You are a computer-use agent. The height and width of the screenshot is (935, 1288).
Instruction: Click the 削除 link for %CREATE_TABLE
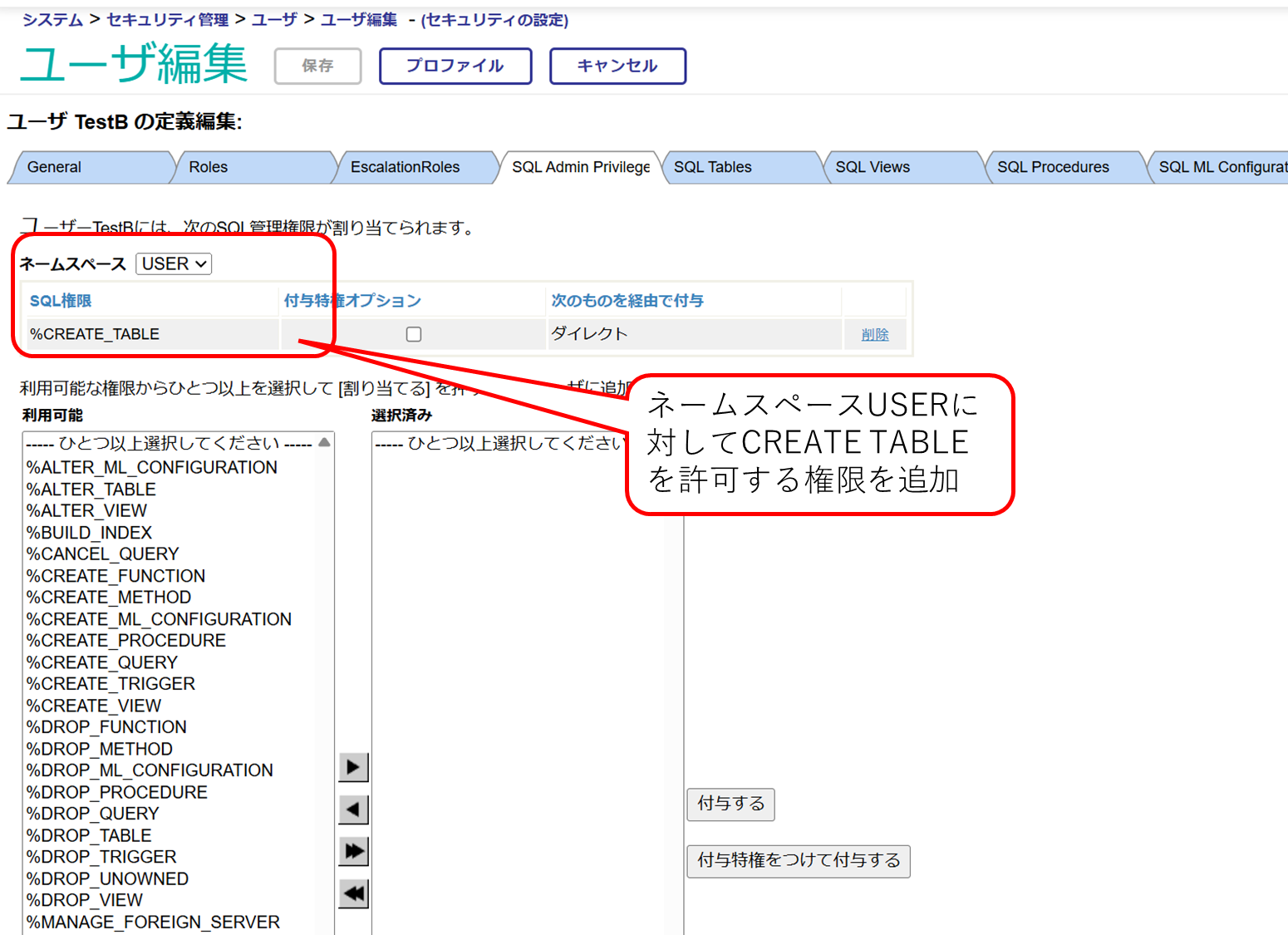(874, 334)
